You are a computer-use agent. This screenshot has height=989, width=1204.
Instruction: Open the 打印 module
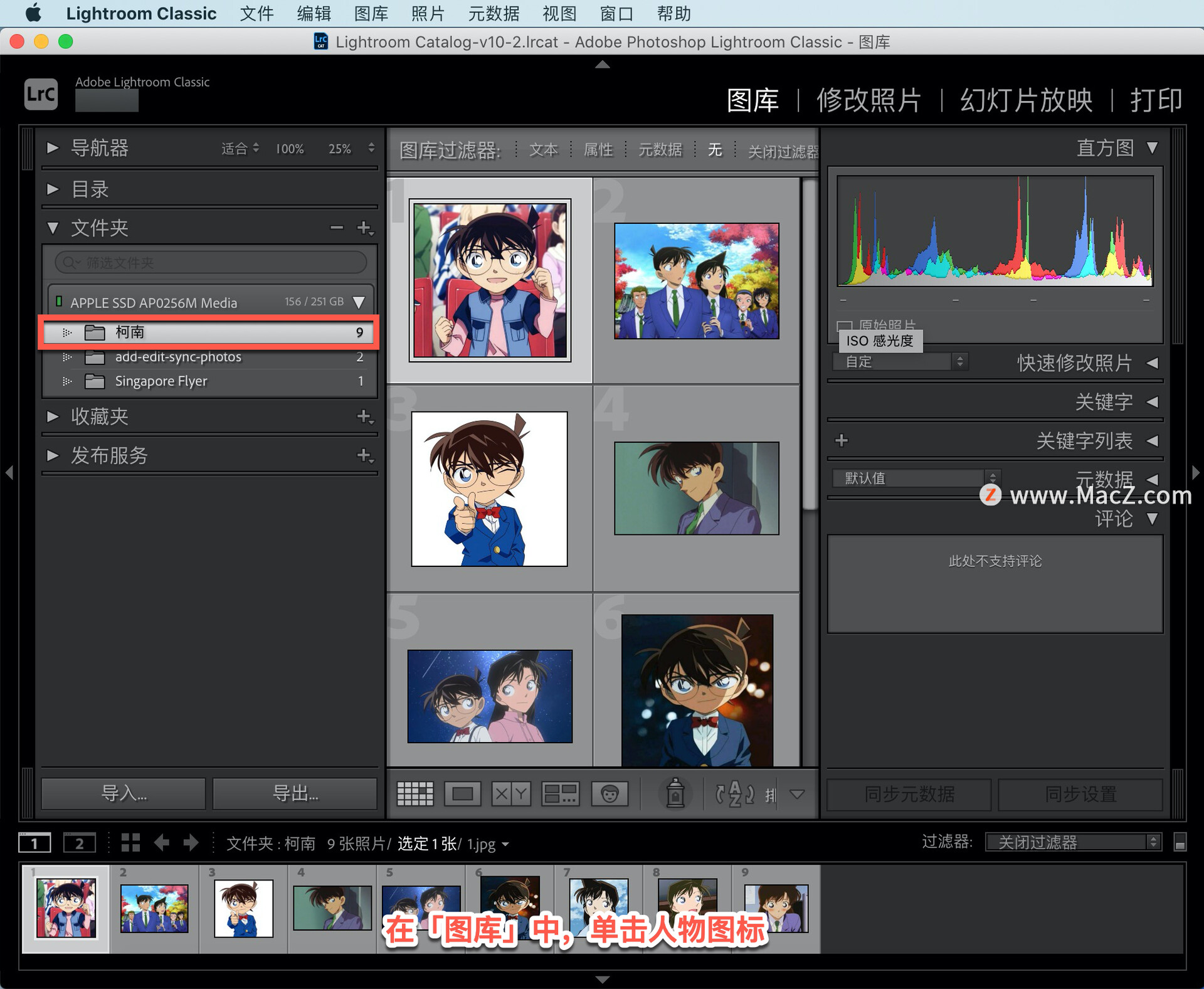tap(1156, 100)
